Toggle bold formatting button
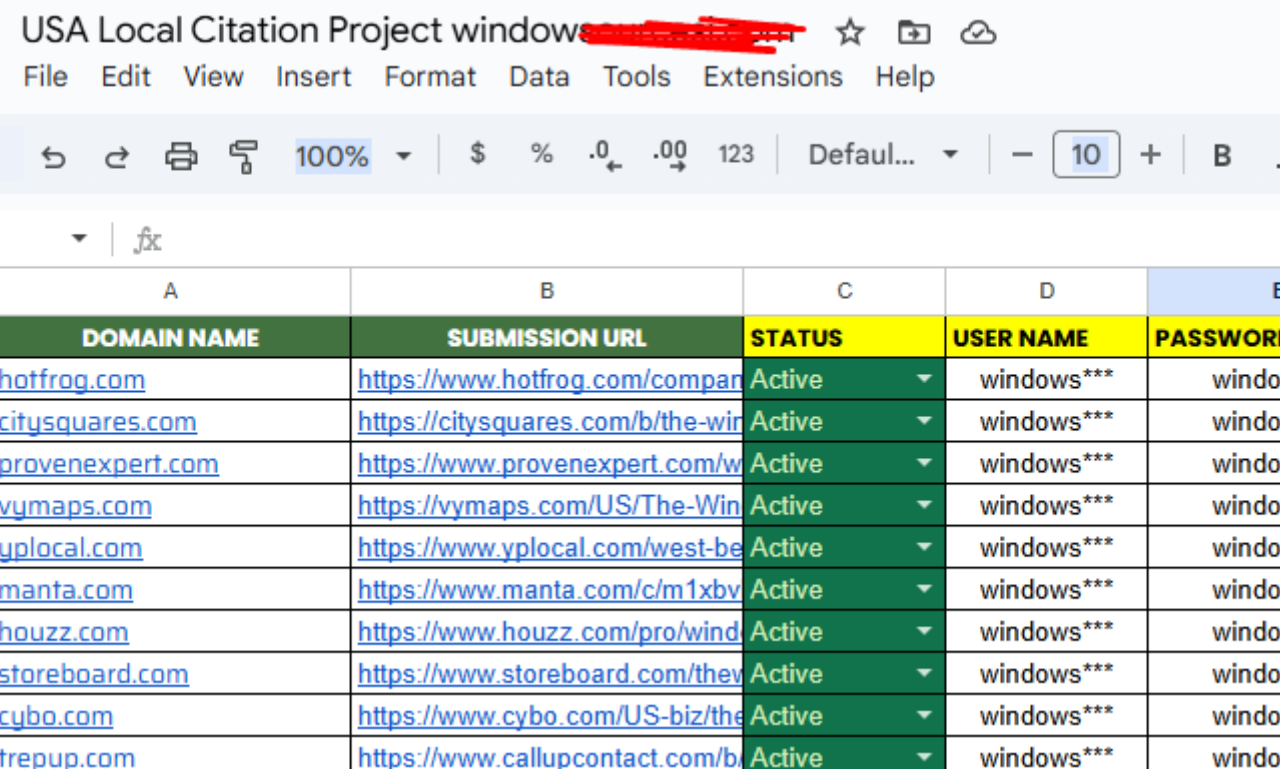This screenshot has height=769, width=1280. [x=1221, y=155]
